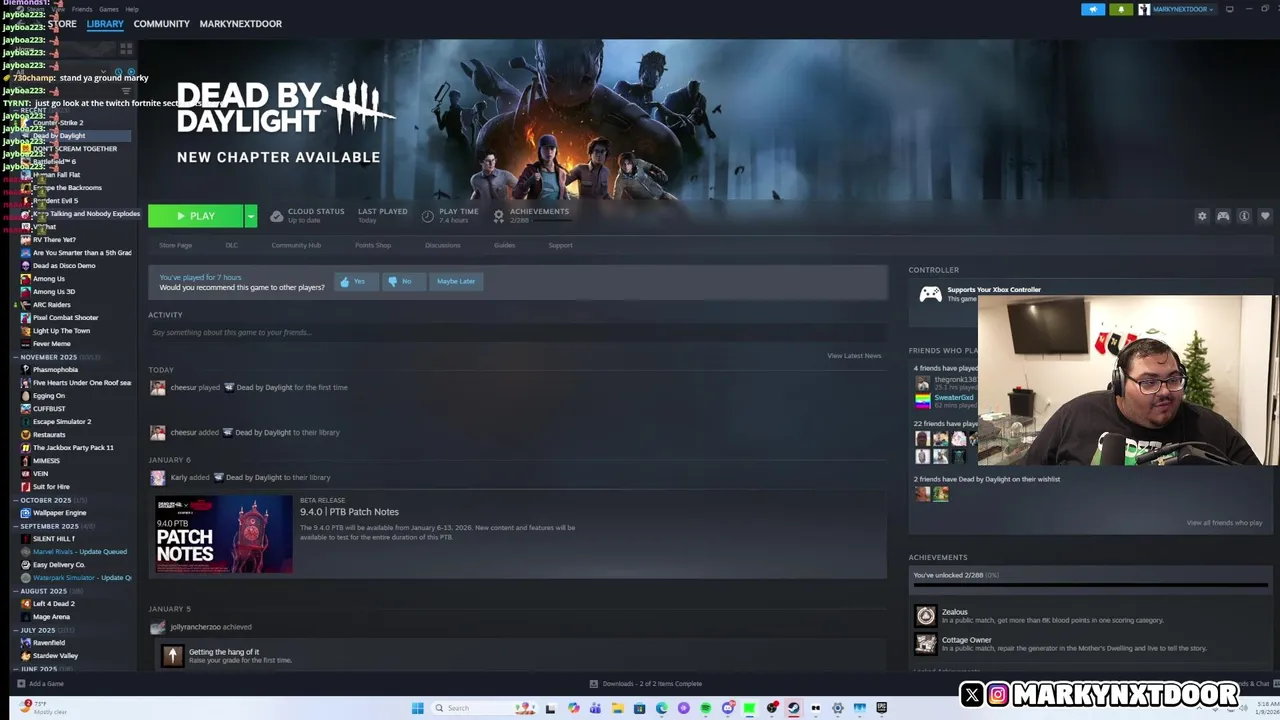Open the Games menu in Steam
The height and width of the screenshot is (720, 1280).
coord(108,9)
